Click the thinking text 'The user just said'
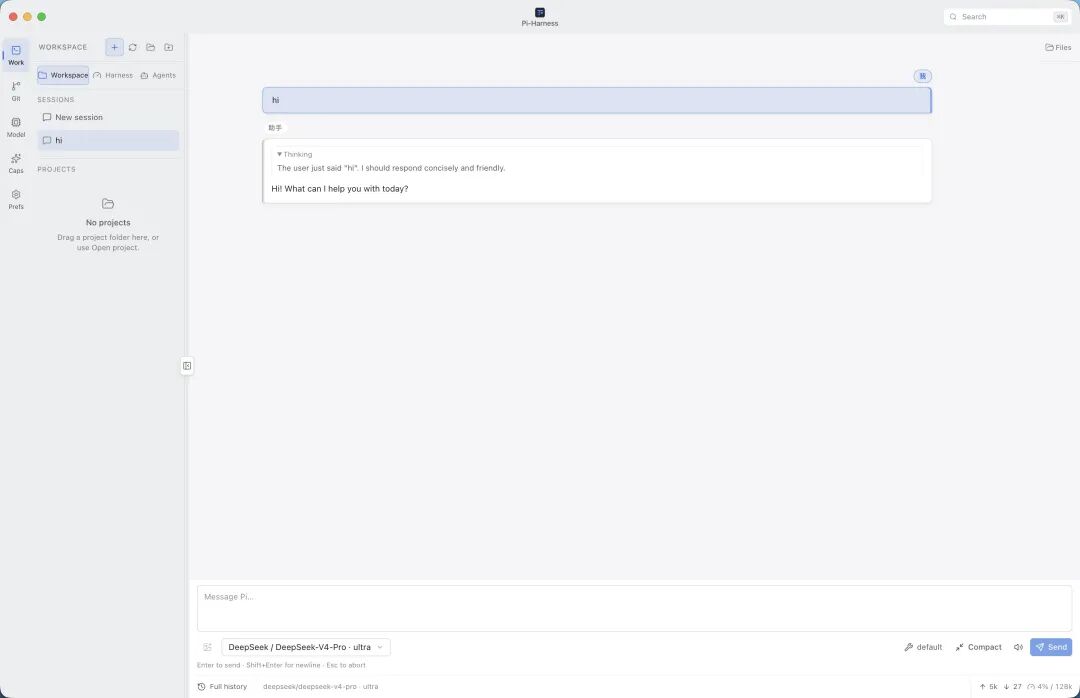 point(391,168)
